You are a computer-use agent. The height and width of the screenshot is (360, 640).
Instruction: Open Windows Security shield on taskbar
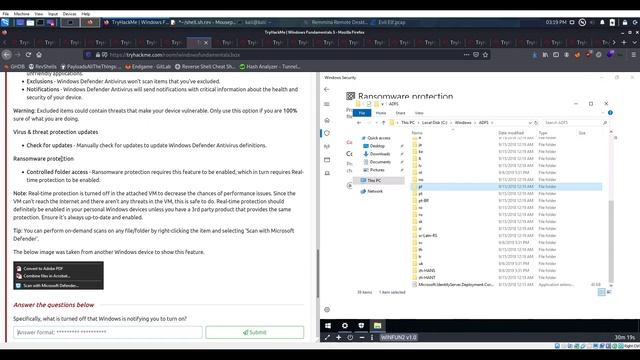tap(361, 326)
